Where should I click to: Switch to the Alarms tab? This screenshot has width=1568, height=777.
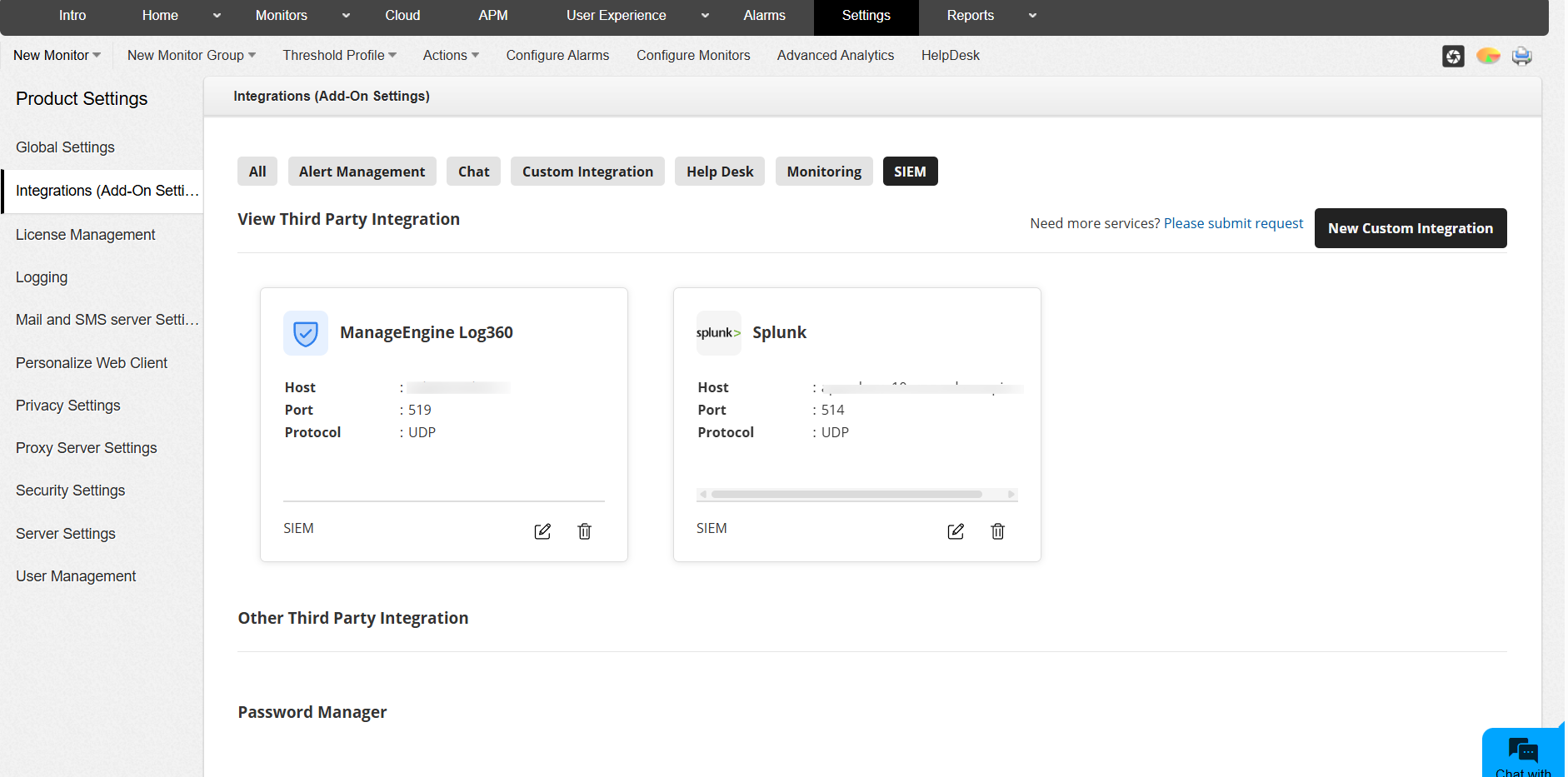tap(764, 15)
